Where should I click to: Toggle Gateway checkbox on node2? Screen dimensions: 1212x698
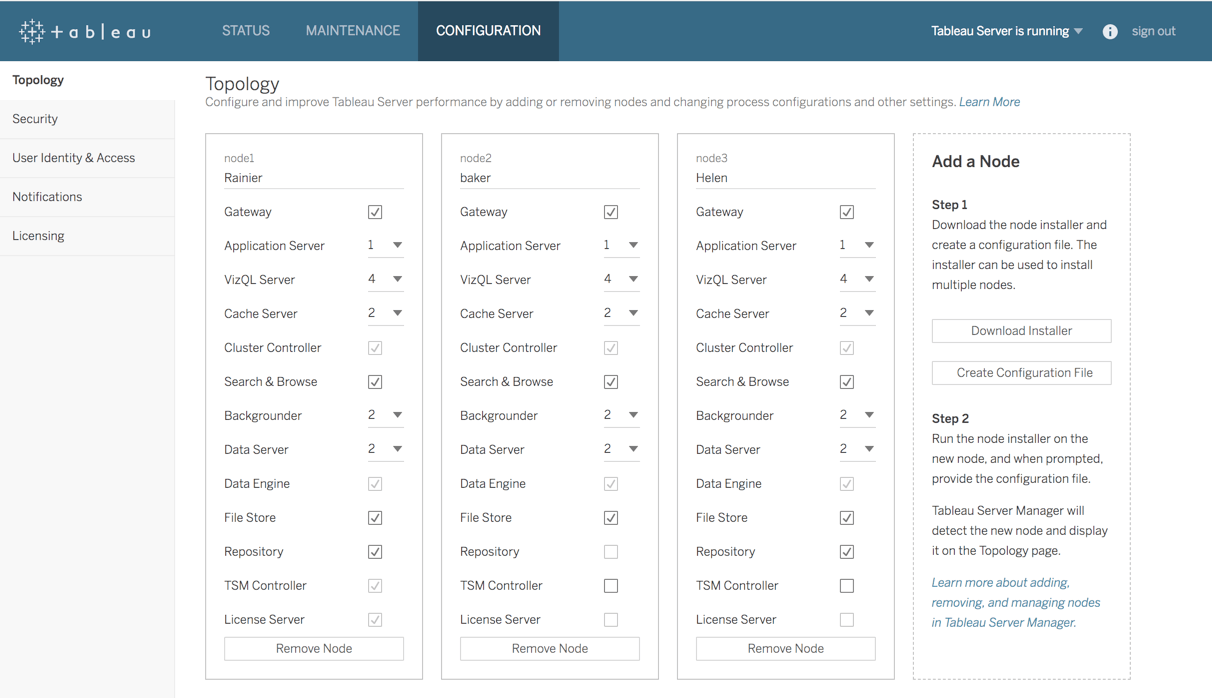pyautogui.click(x=611, y=212)
